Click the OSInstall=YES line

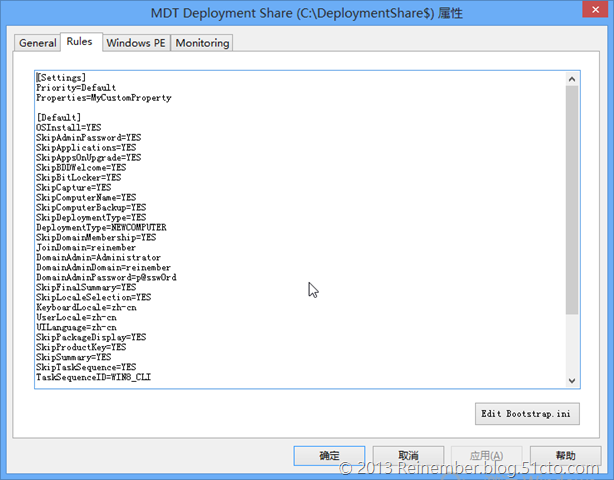point(69,128)
